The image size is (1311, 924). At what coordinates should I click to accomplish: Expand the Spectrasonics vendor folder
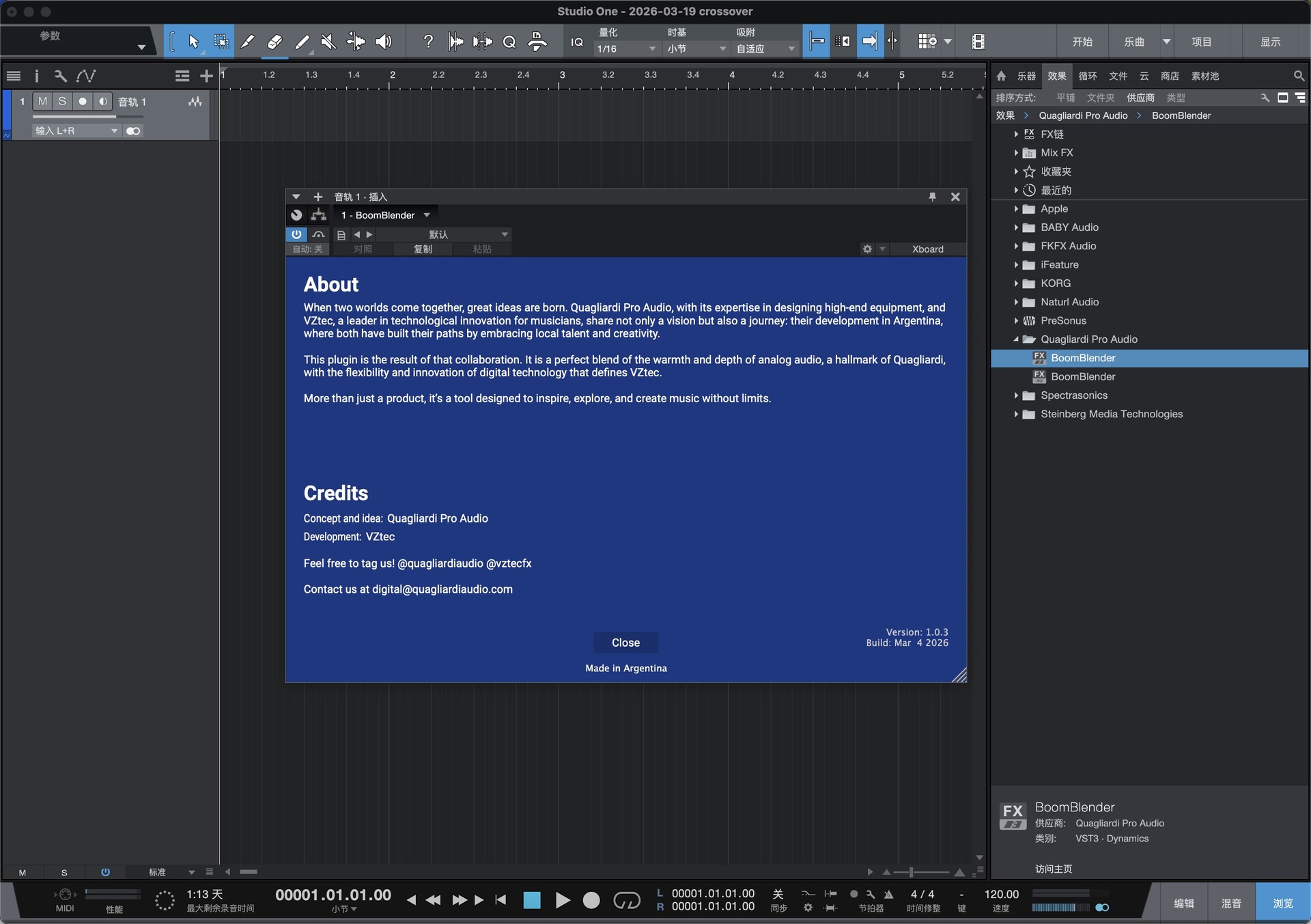point(1016,395)
